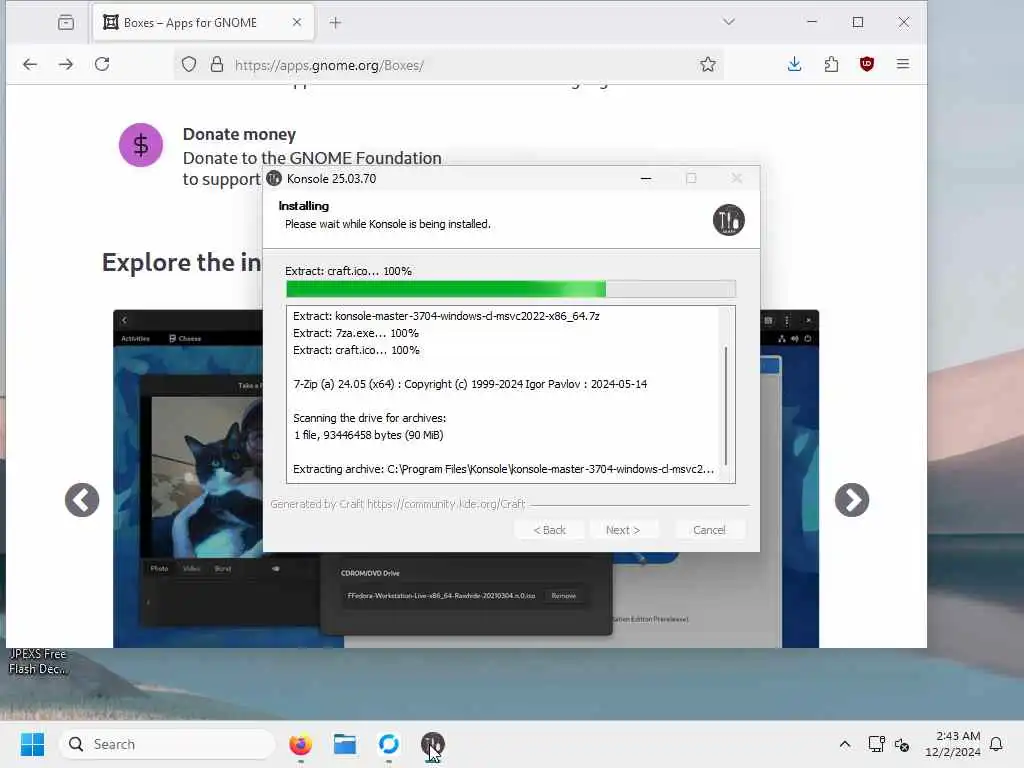Open network status tray icon
Viewport: 1024px width, 768px height.
coord(876,744)
